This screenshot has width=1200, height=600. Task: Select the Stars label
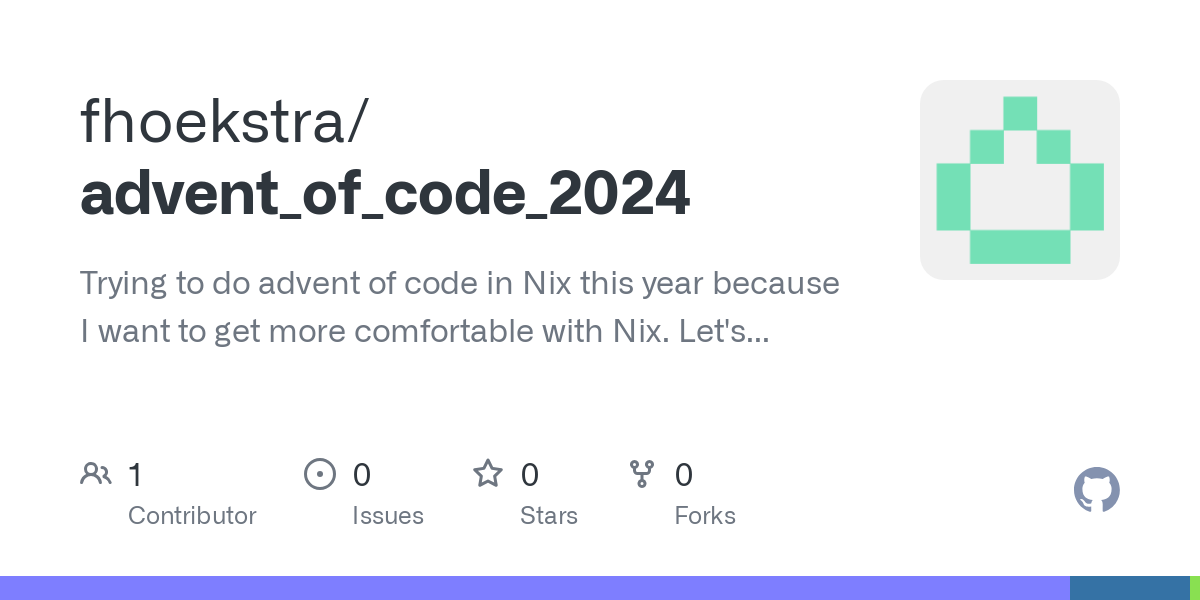point(549,516)
